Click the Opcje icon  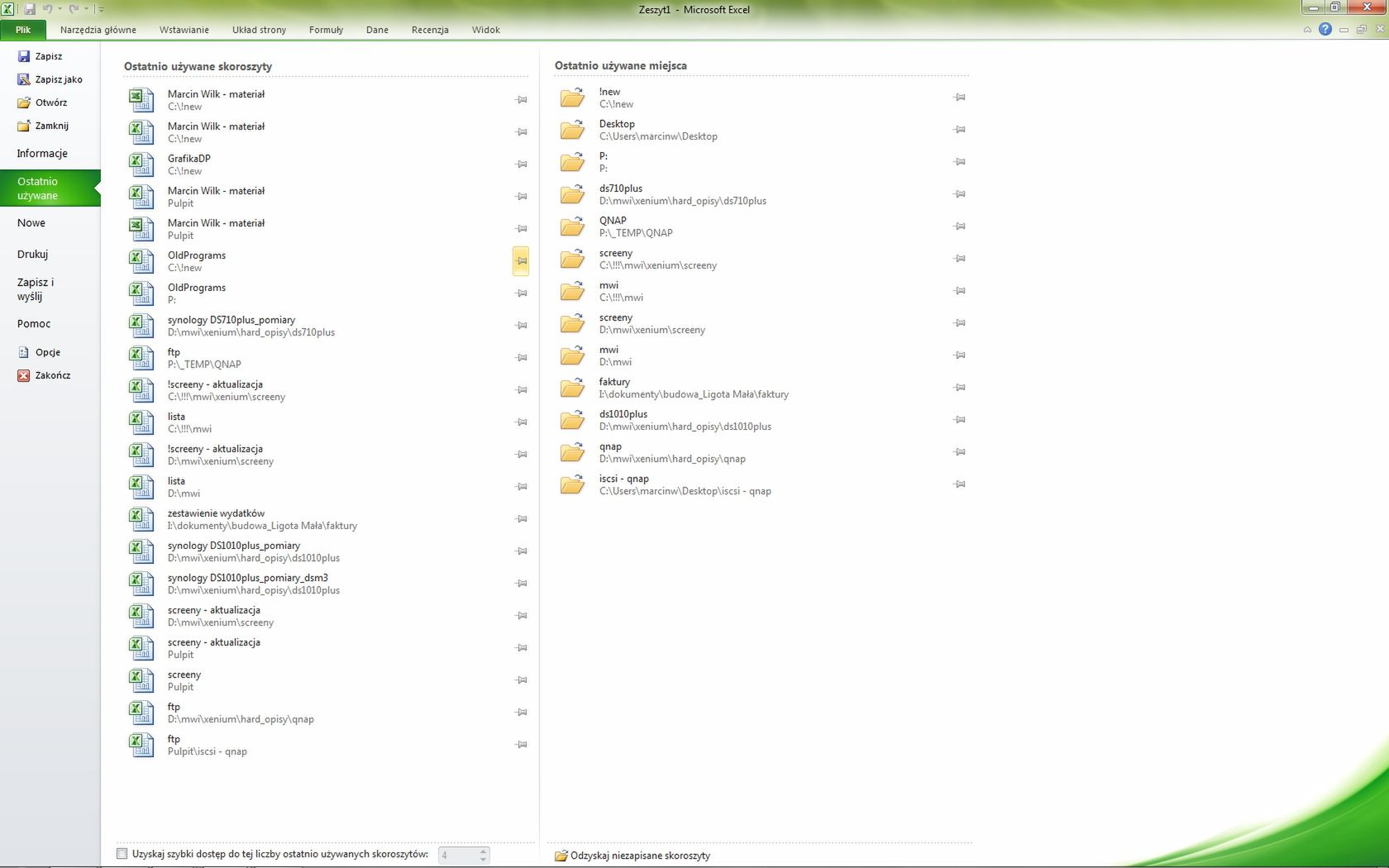coord(24,352)
